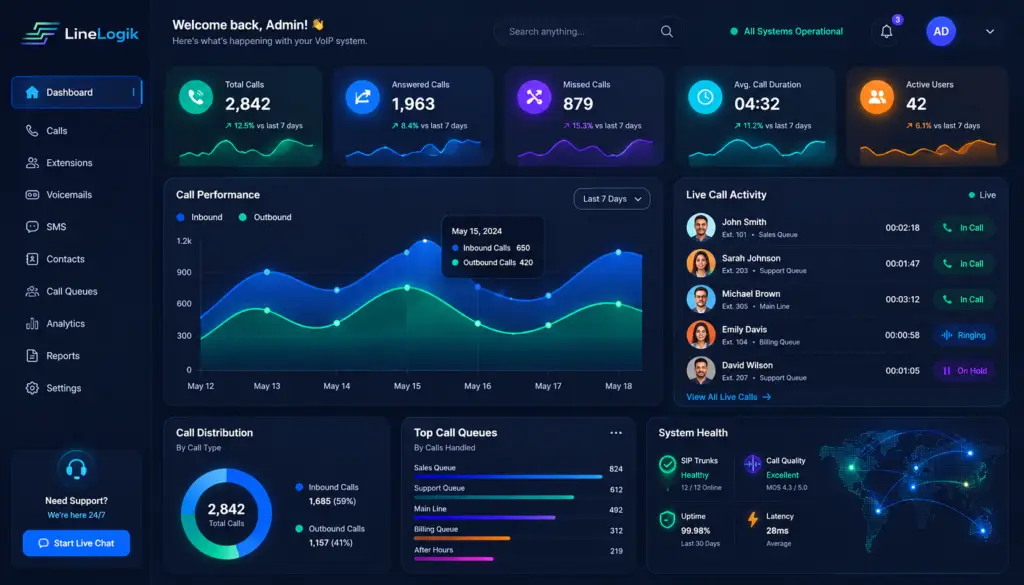Open the Top Call Queues ellipsis menu

click(616, 433)
